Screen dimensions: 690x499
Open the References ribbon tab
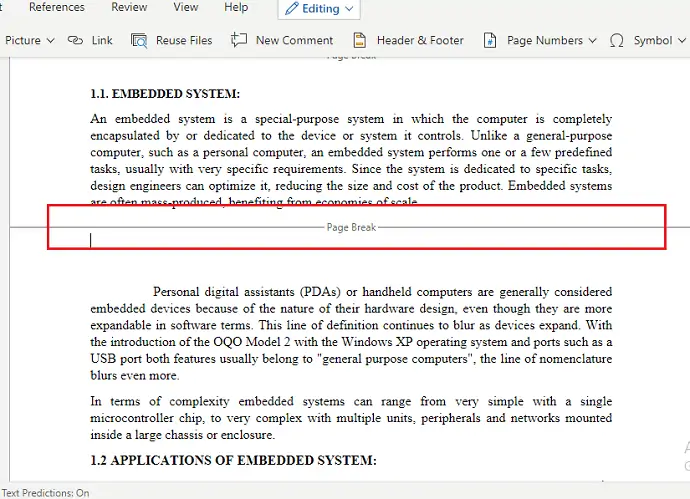(x=56, y=7)
